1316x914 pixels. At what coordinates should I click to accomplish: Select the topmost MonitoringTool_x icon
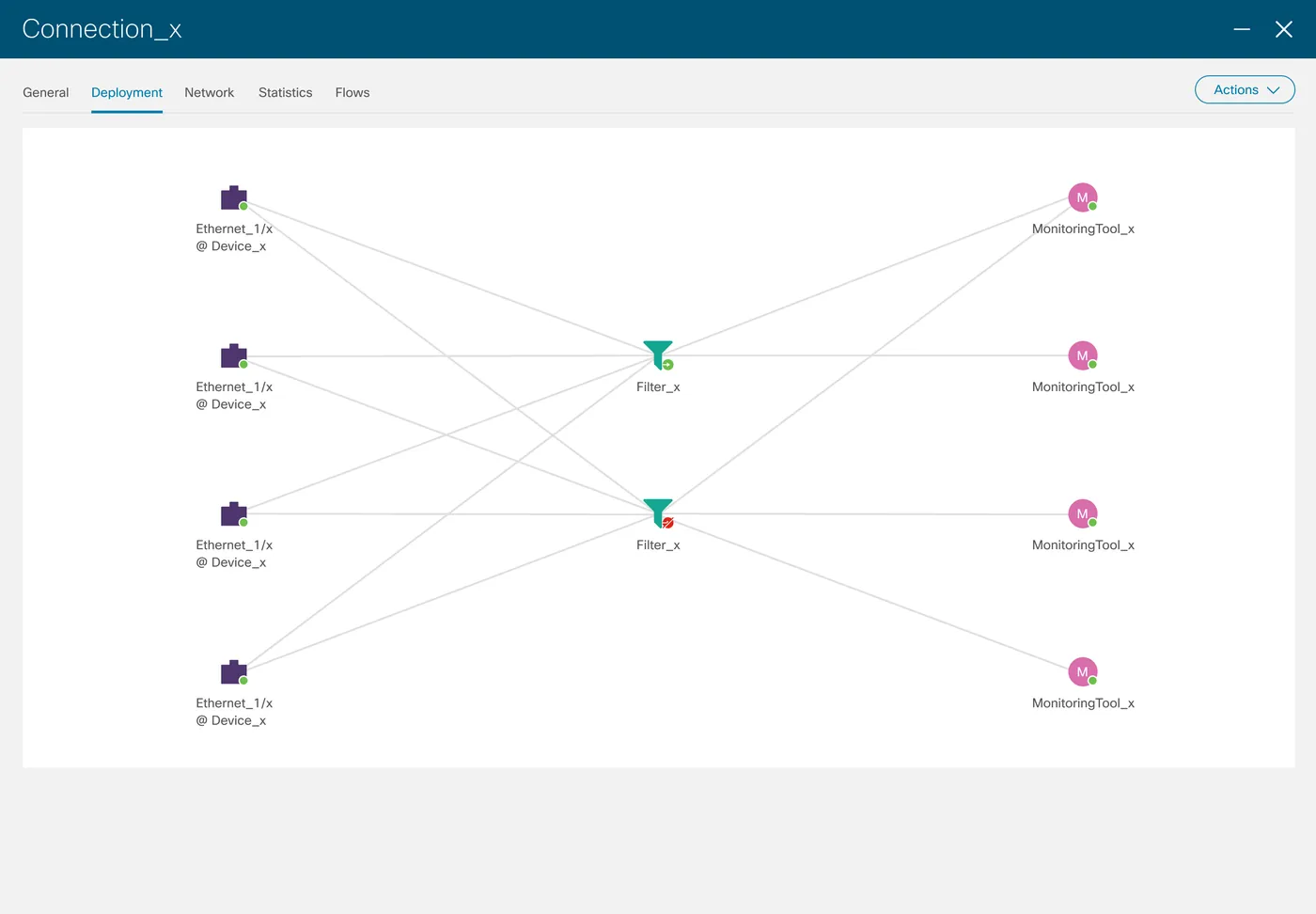(1083, 197)
